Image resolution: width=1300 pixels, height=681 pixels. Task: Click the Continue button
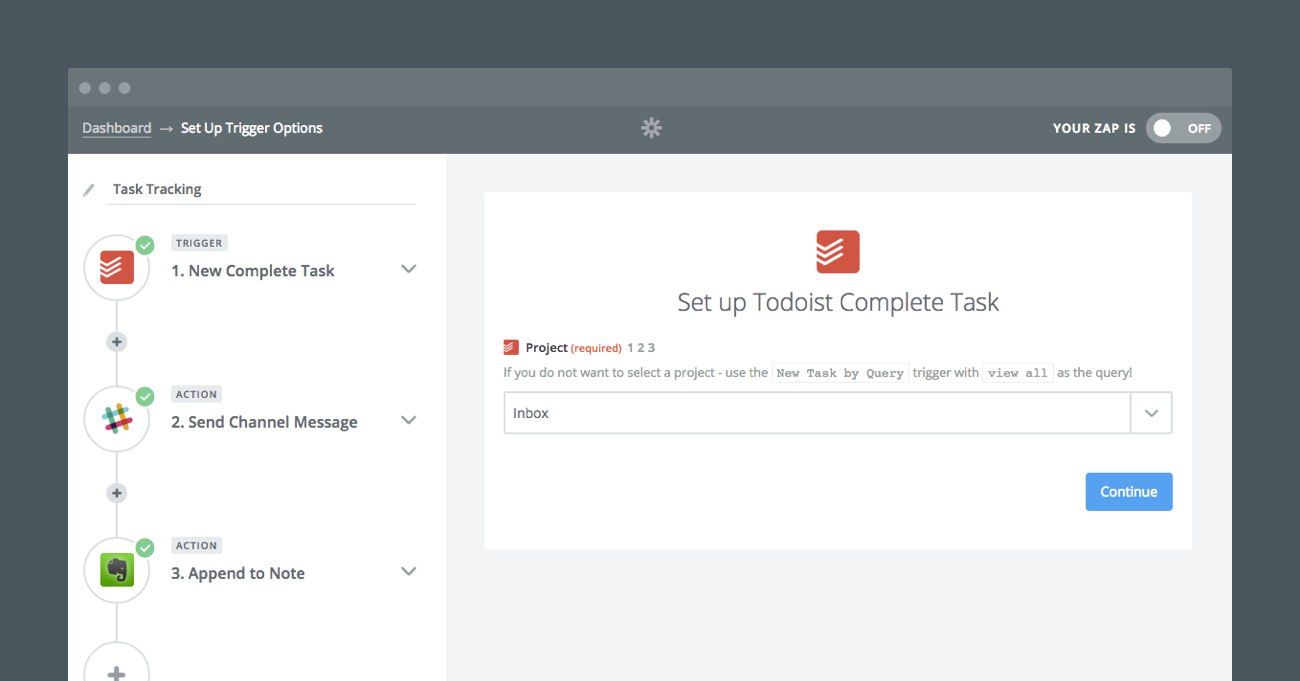click(1129, 492)
